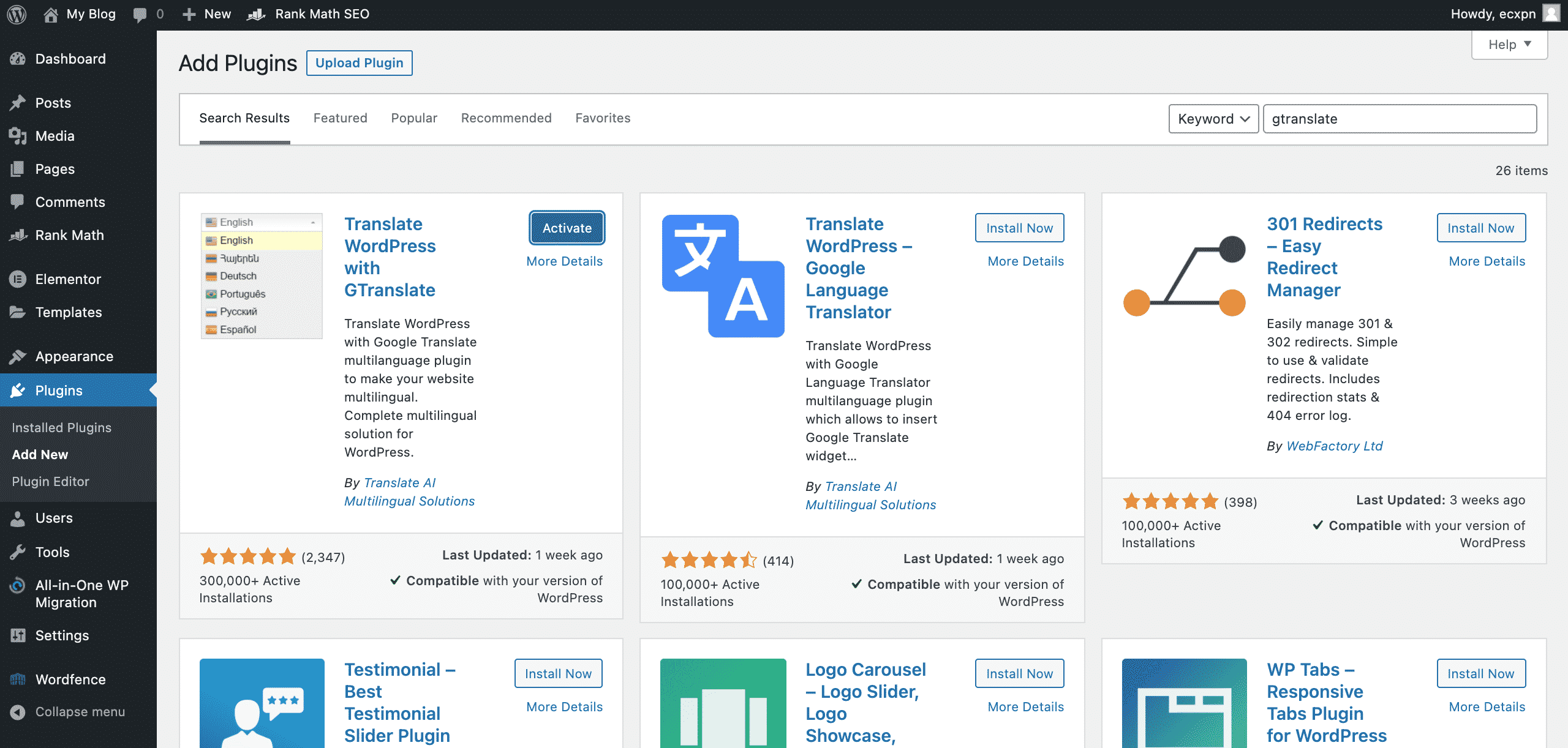Open Google Language Translator plugin icon

pos(723,276)
